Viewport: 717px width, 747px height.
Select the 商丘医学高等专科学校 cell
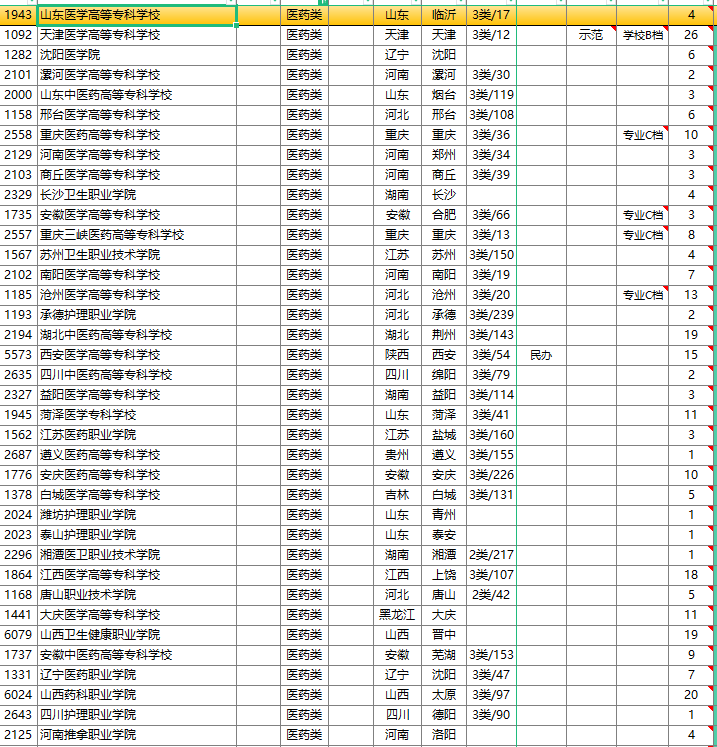(137, 175)
